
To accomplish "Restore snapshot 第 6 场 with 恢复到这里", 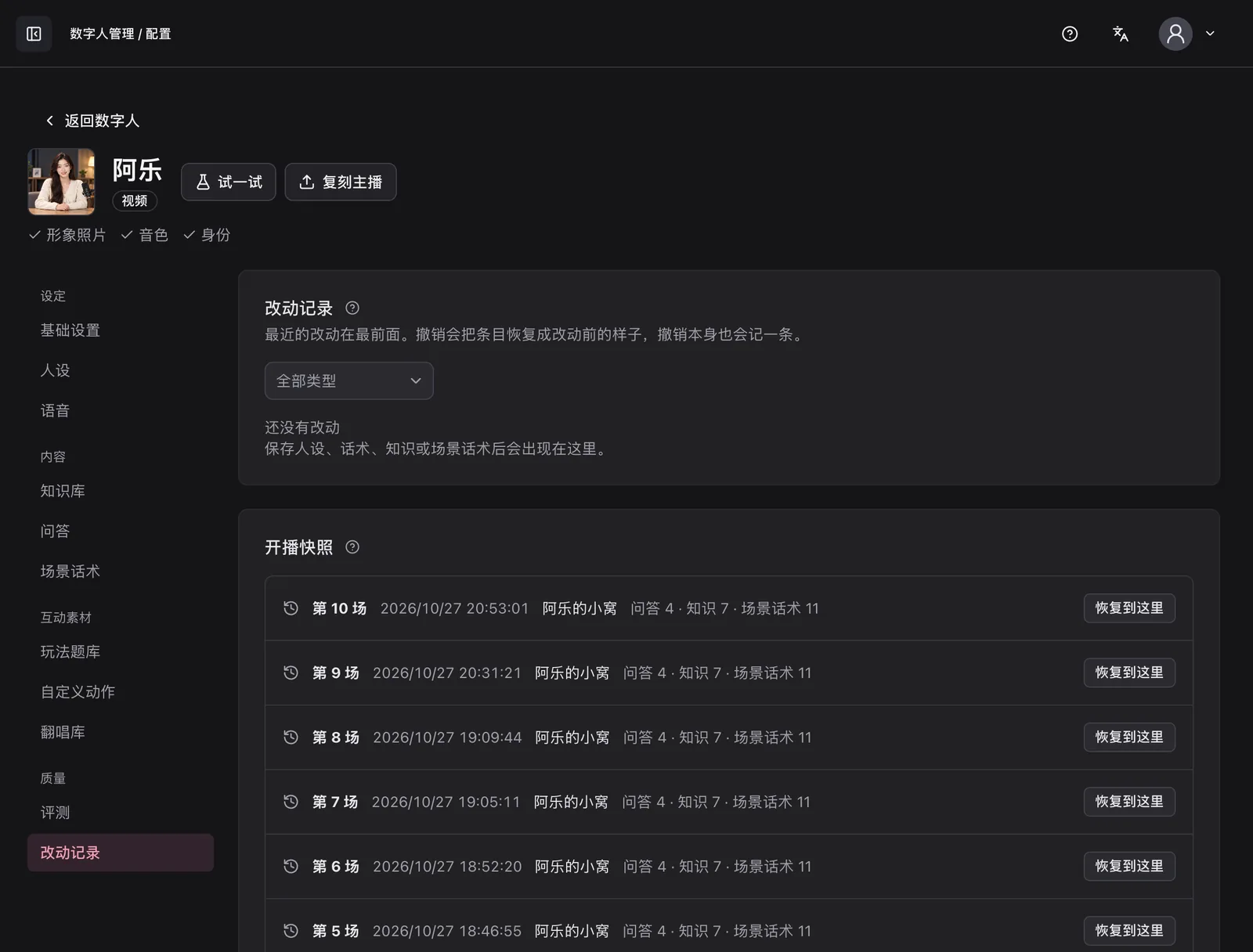I will 1129,867.
